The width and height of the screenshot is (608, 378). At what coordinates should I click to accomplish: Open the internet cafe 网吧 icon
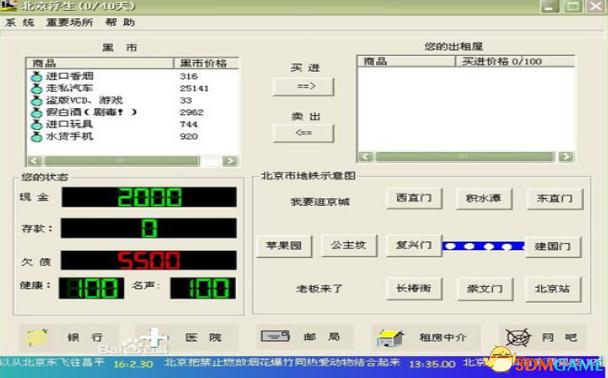pos(518,337)
